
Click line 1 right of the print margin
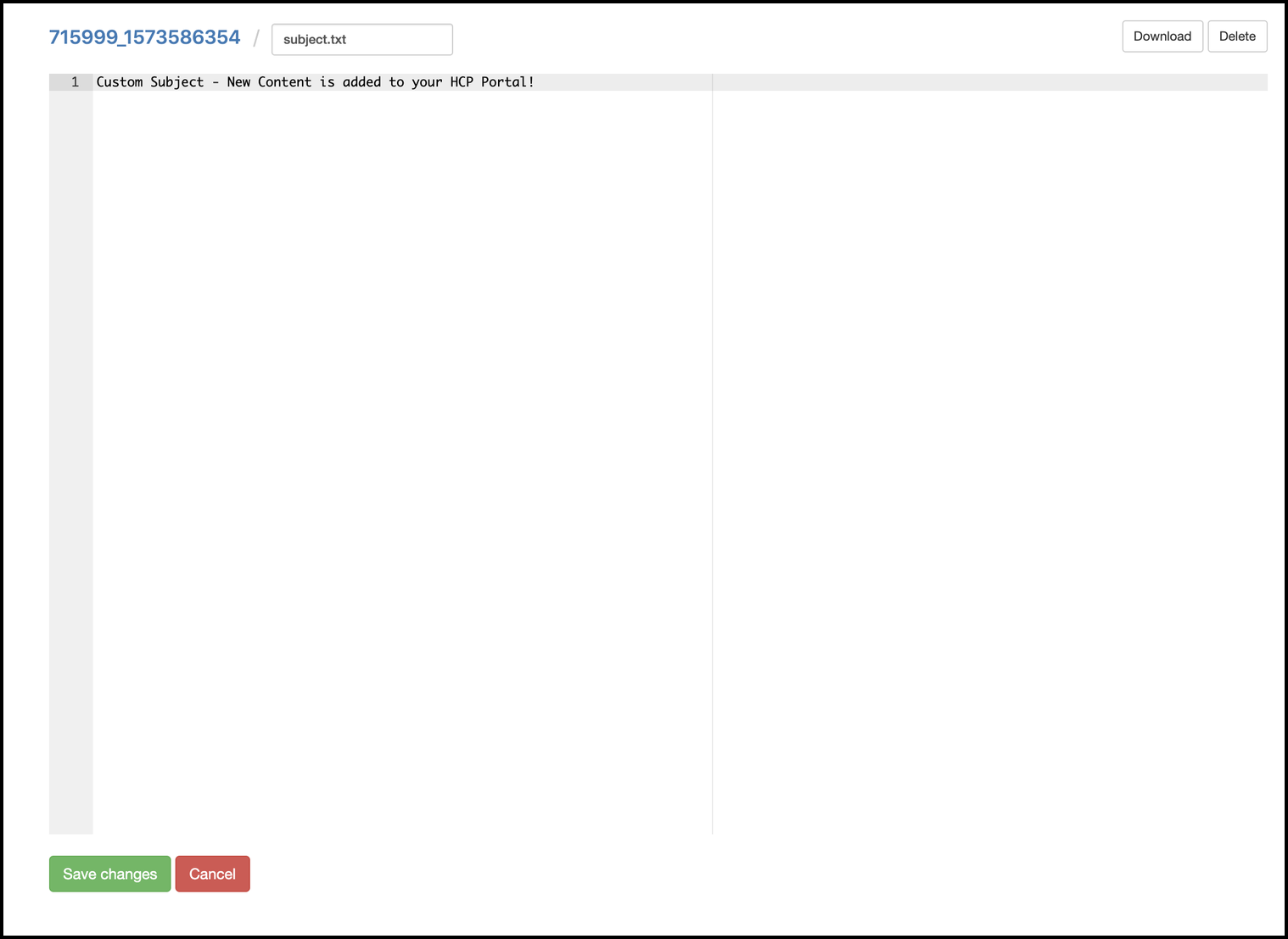984,82
